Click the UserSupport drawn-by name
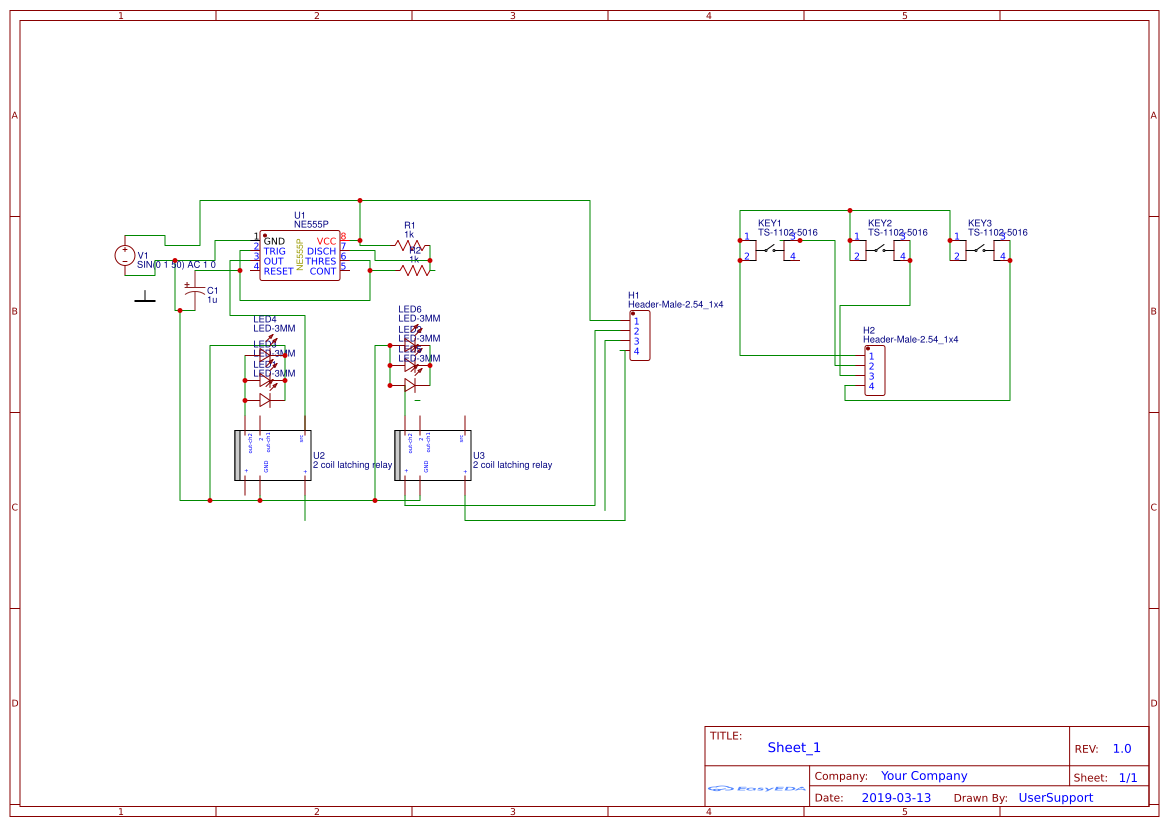The height and width of the screenshot is (827, 1169). point(1056,797)
